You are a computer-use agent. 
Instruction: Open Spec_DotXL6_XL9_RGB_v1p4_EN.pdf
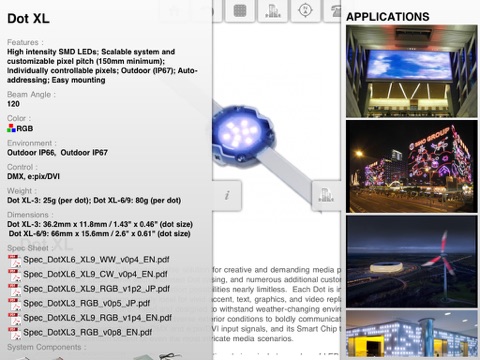coord(90,318)
